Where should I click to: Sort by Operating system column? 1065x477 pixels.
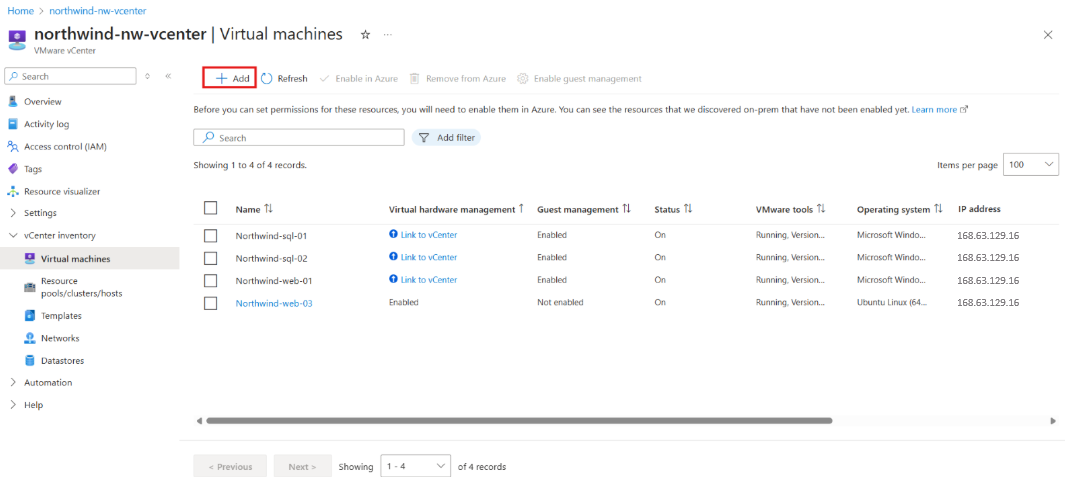tap(899, 209)
